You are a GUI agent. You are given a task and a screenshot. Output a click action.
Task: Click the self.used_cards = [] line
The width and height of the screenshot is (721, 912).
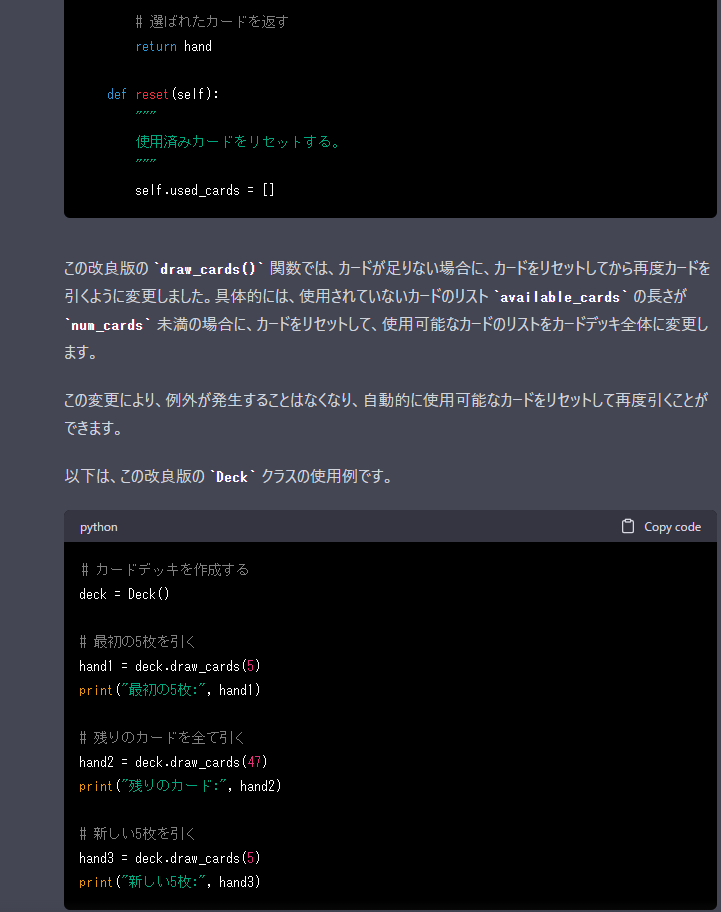click(205, 190)
